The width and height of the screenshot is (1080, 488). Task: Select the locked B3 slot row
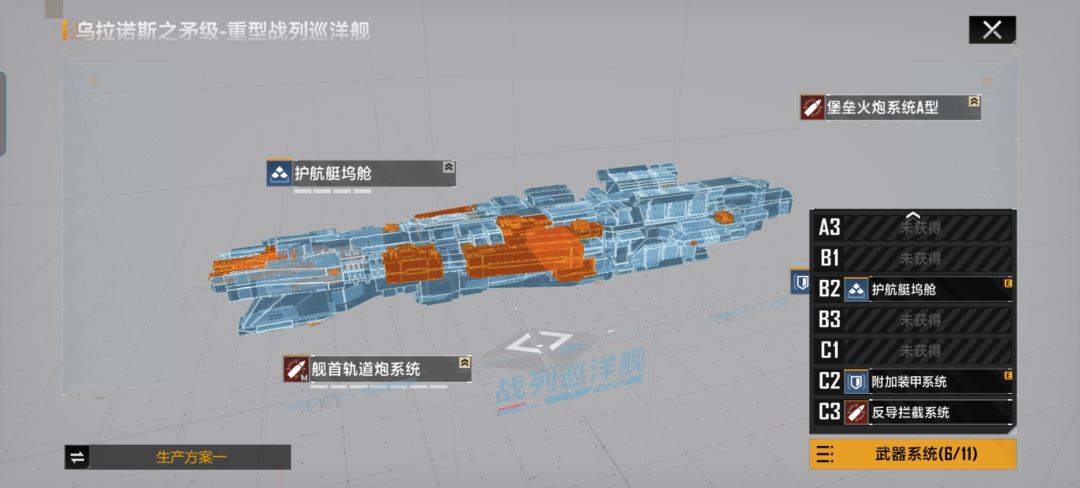pyautogui.click(x=913, y=320)
